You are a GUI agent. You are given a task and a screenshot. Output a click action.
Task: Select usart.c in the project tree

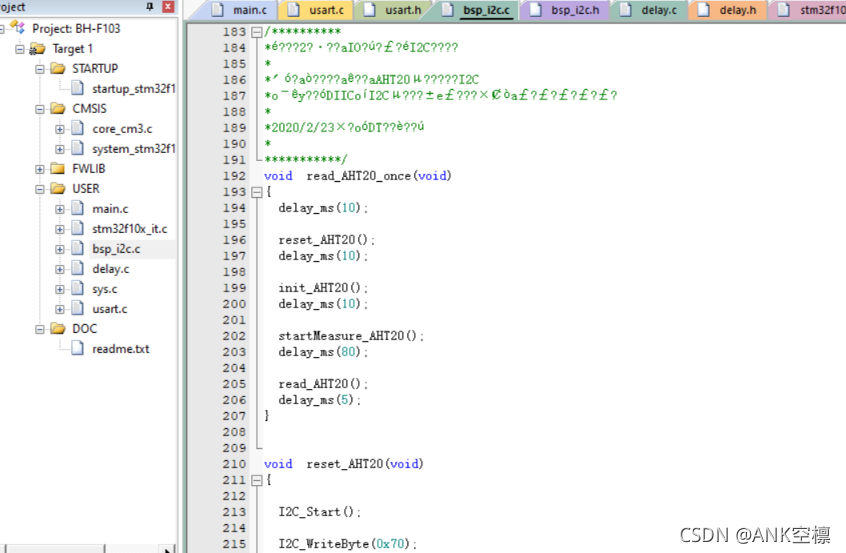tap(110, 309)
